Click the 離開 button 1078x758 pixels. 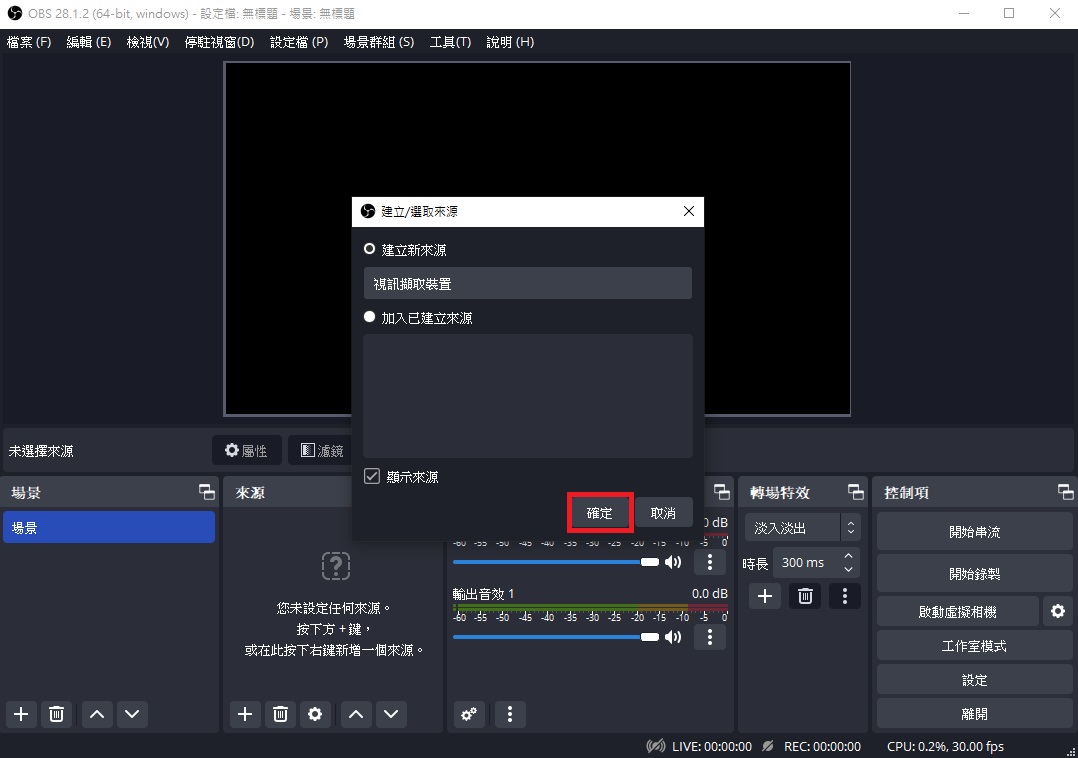974,714
